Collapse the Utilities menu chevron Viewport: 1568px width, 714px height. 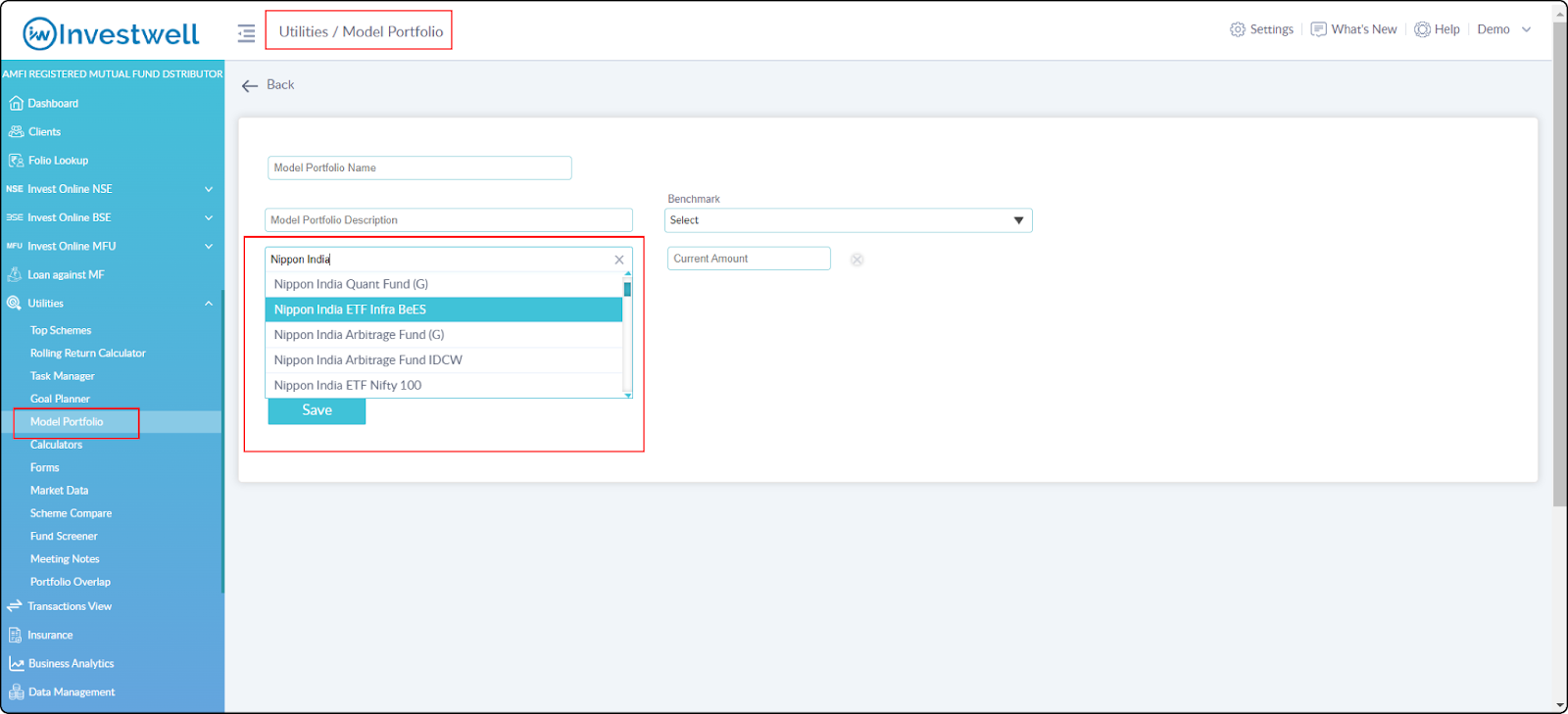(209, 304)
